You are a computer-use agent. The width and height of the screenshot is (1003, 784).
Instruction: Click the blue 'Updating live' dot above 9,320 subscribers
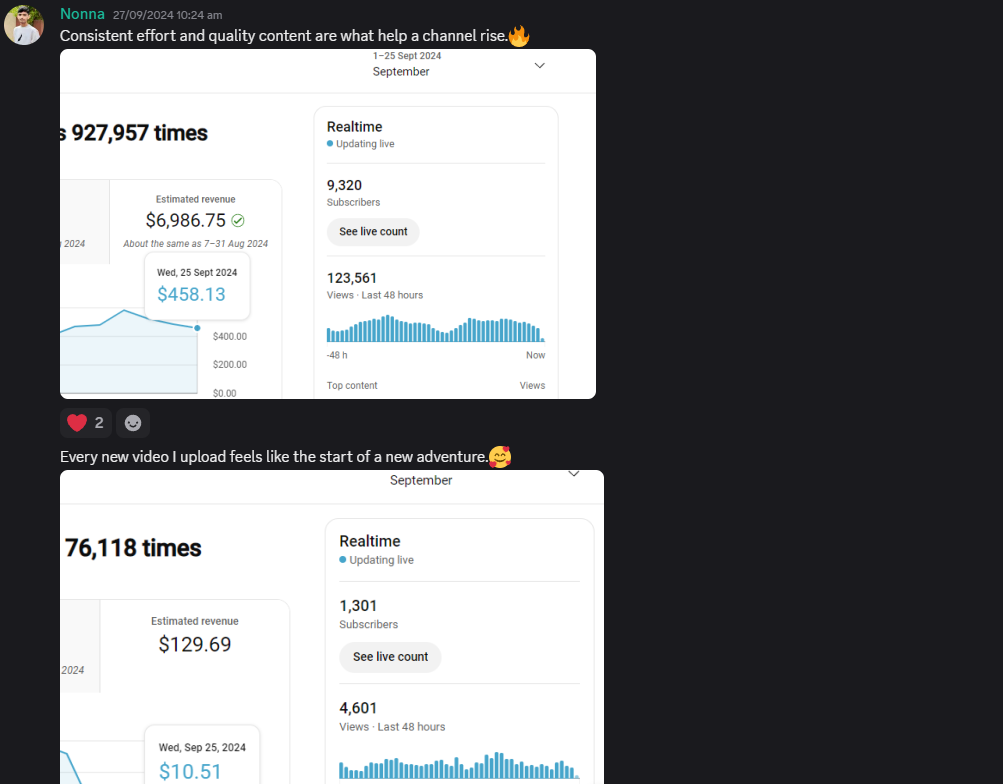330,144
